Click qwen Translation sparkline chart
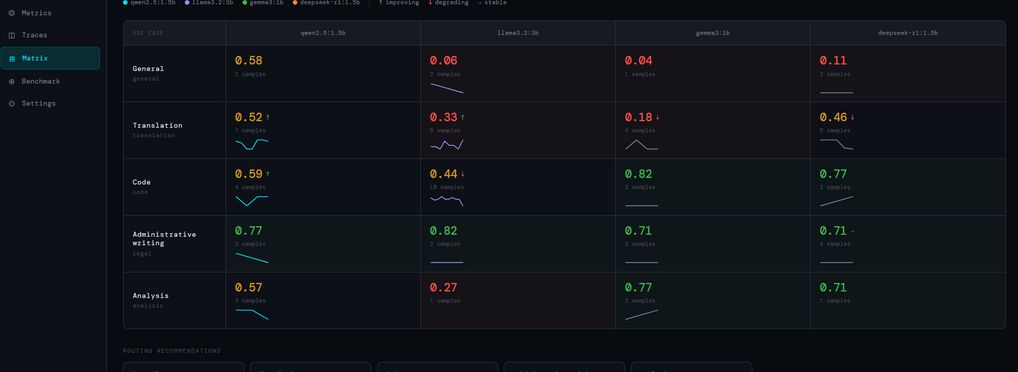The image size is (1018, 372). pos(252,144)
